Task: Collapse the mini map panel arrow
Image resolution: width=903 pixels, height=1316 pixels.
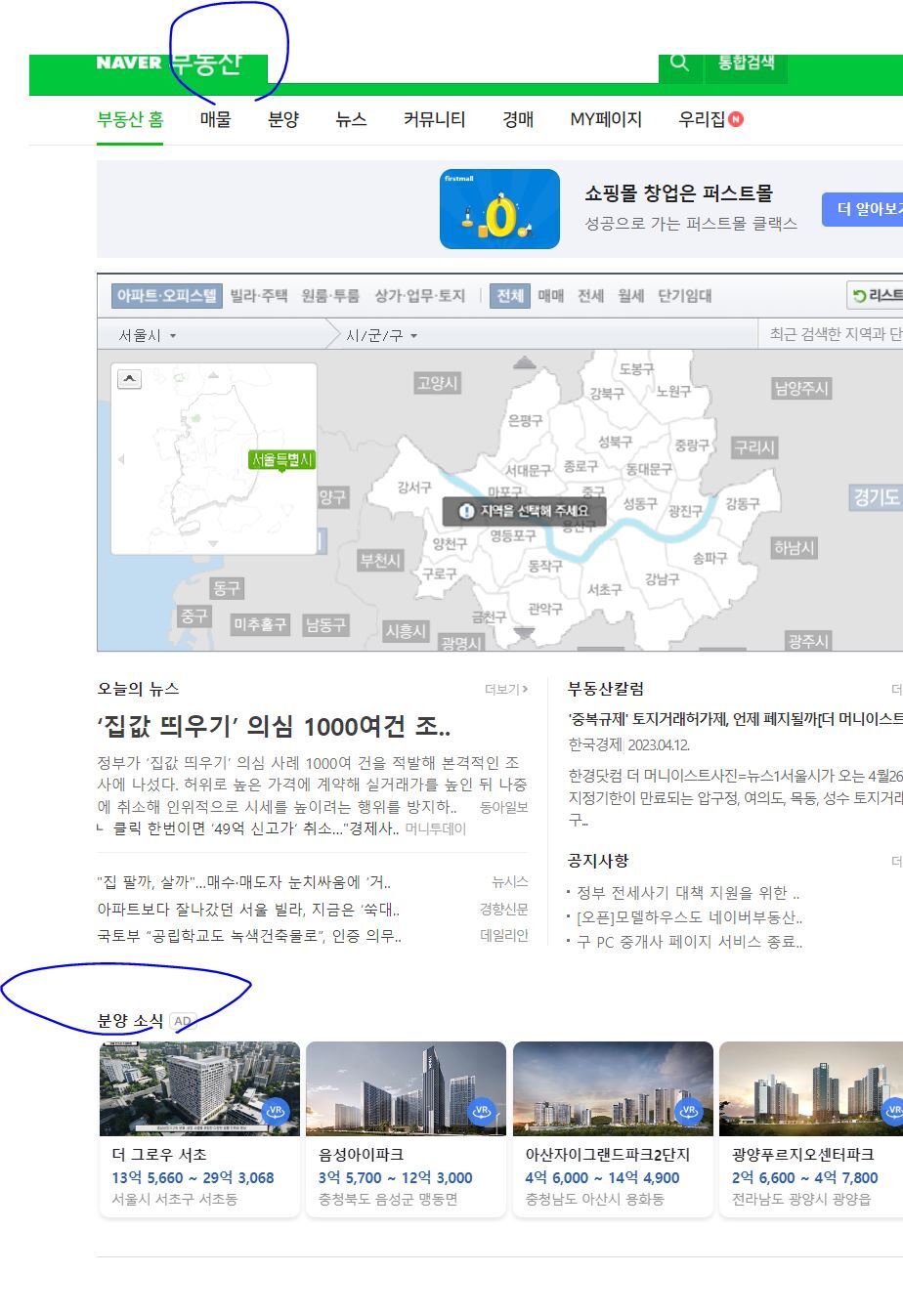Action: click(129, 379)
